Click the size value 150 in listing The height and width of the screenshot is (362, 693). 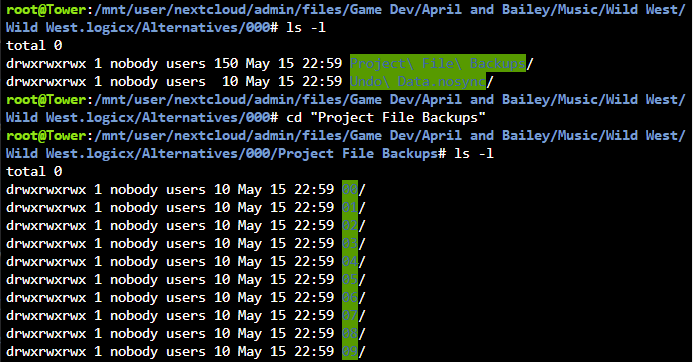click(226, 64)
